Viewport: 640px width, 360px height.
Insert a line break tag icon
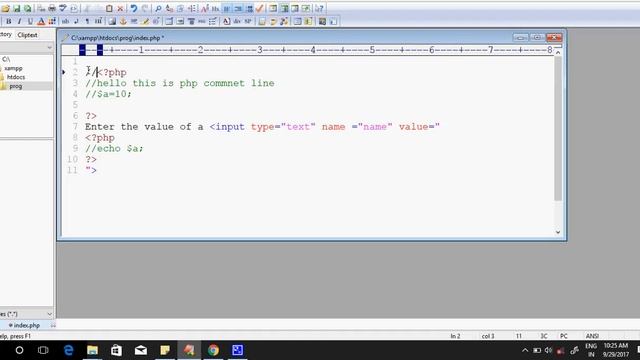(76, 21)
